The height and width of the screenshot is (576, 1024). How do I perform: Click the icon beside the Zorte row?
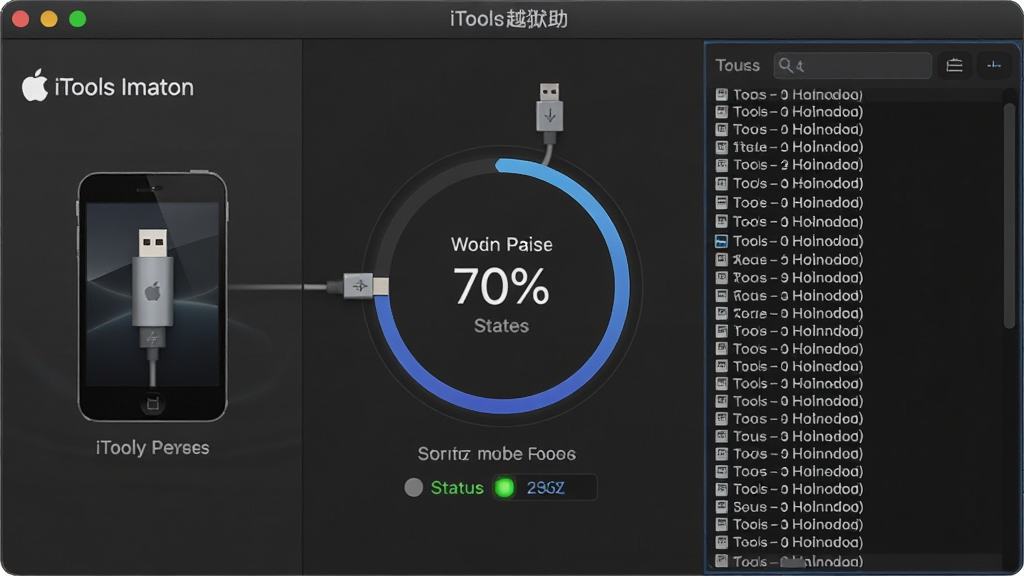tap(721, 313)
